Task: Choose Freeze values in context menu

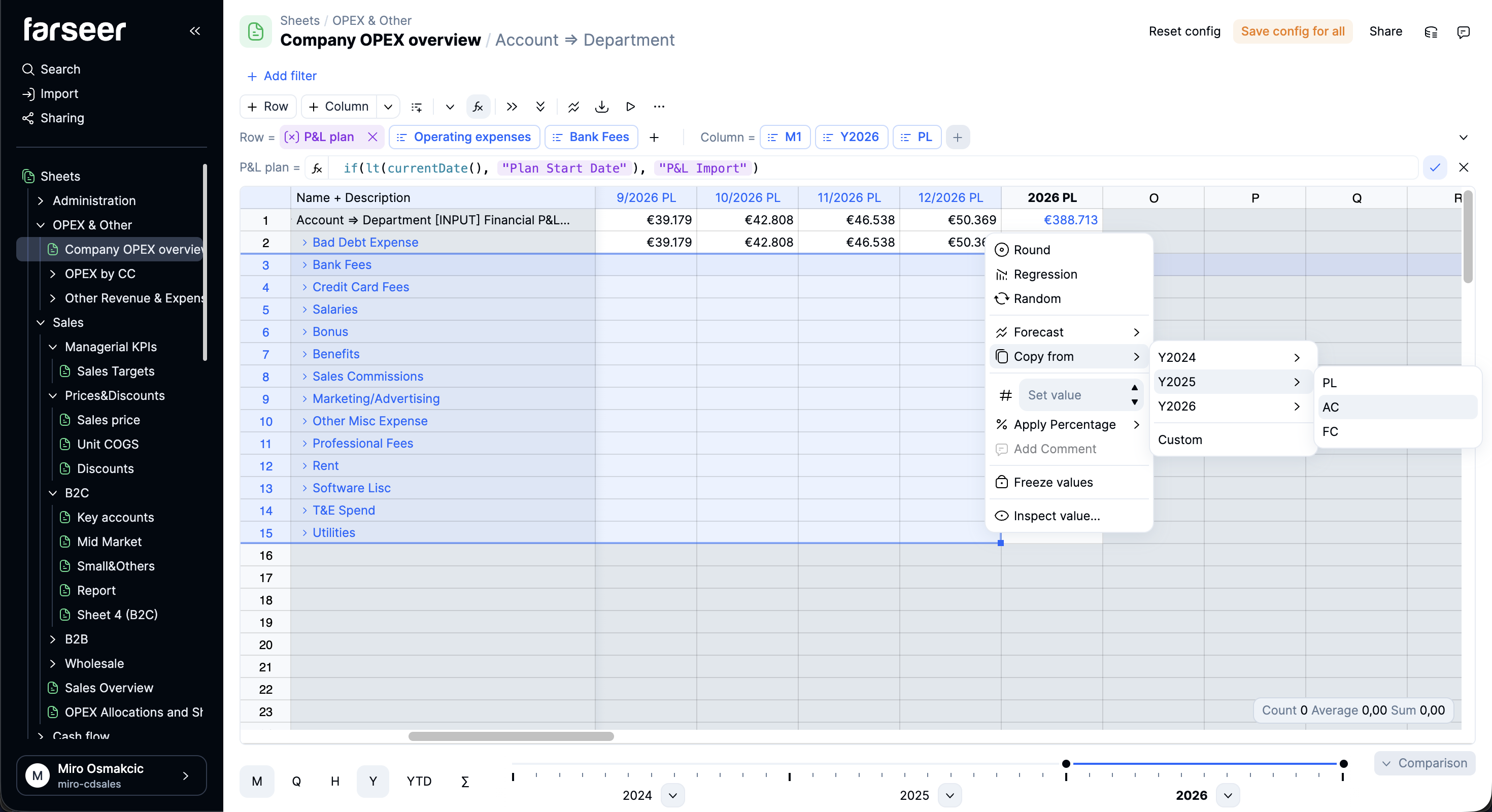Action: [1053, 483]
